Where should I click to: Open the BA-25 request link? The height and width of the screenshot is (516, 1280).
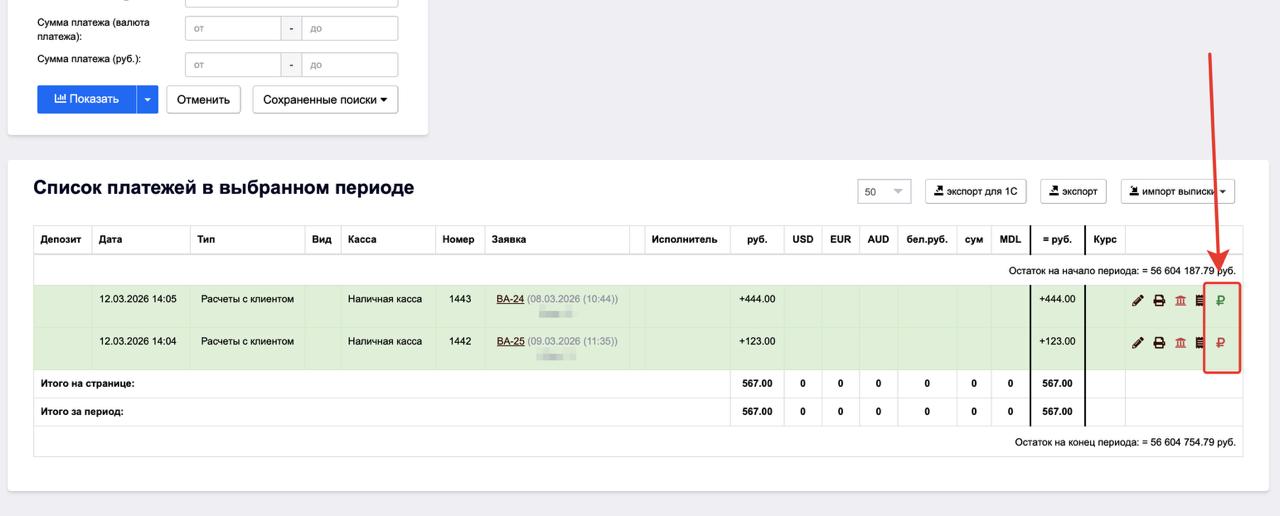coord(510,341)
